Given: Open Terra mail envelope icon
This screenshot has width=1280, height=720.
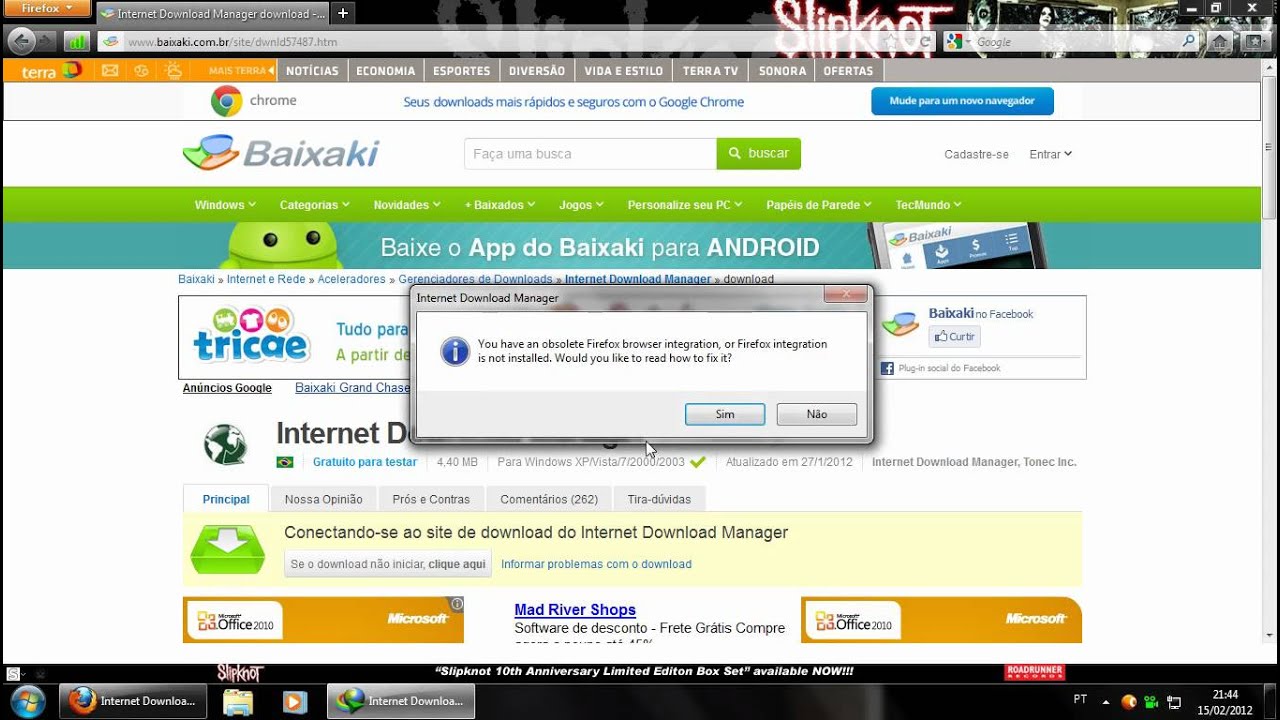Looking at the screenshot, I should (110, 71).
